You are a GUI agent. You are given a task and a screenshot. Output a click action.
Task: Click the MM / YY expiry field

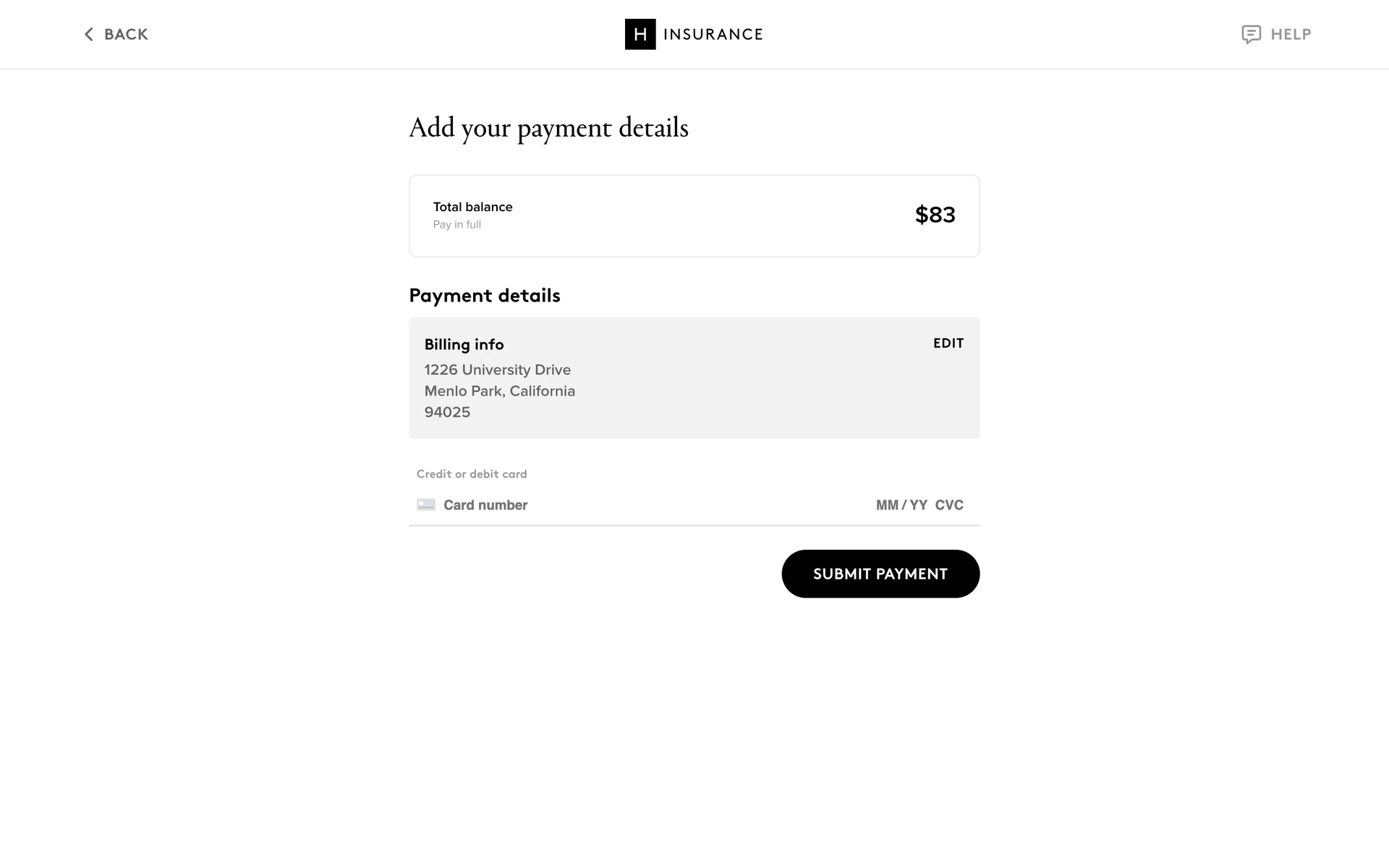point(901,505)
